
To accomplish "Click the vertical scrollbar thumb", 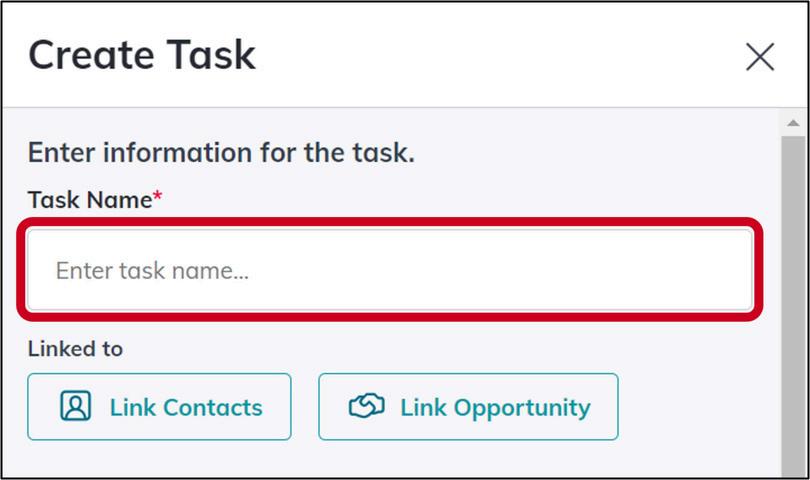I will click(792, 300).
